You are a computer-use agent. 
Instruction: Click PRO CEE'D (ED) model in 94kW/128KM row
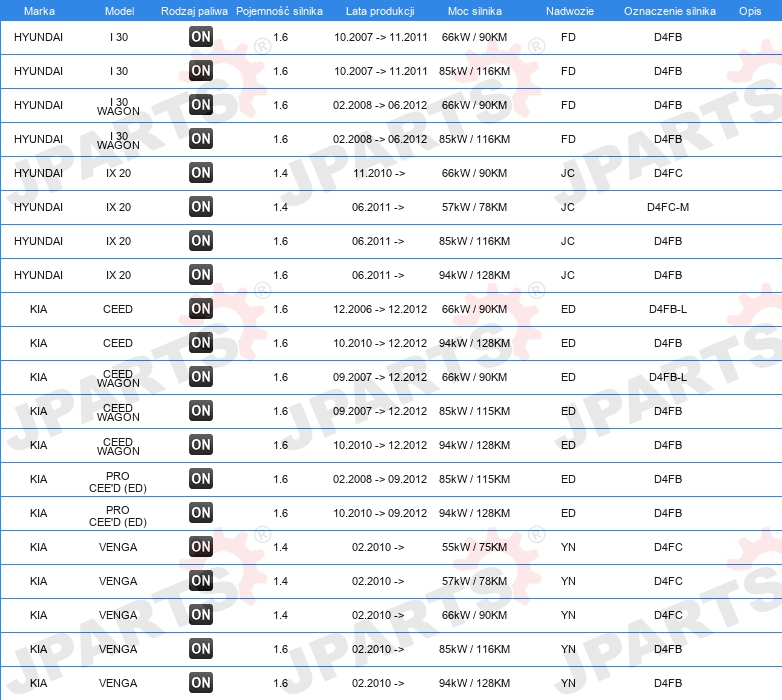(118, 516)
